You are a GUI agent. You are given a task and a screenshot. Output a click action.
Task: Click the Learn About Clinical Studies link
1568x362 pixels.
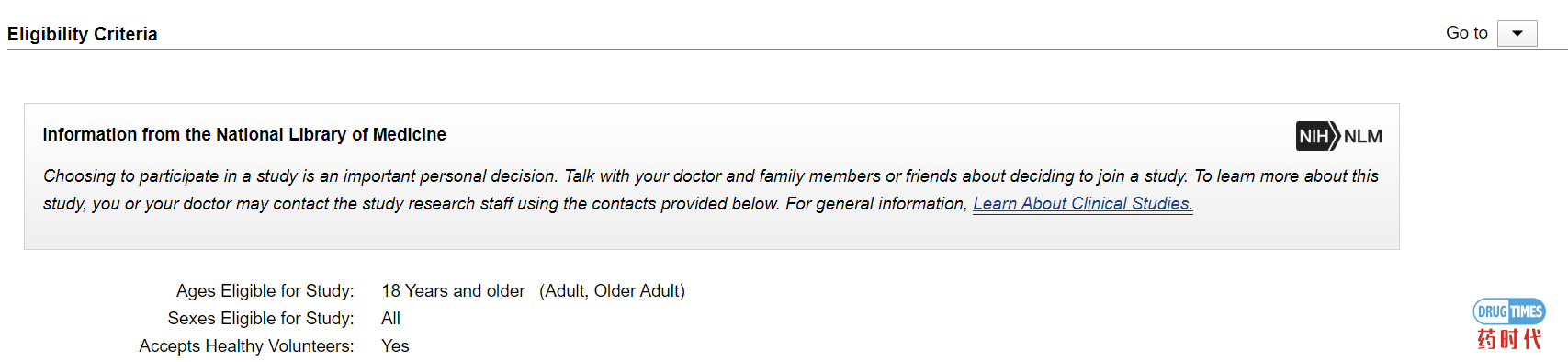[x=1083, y=204]
